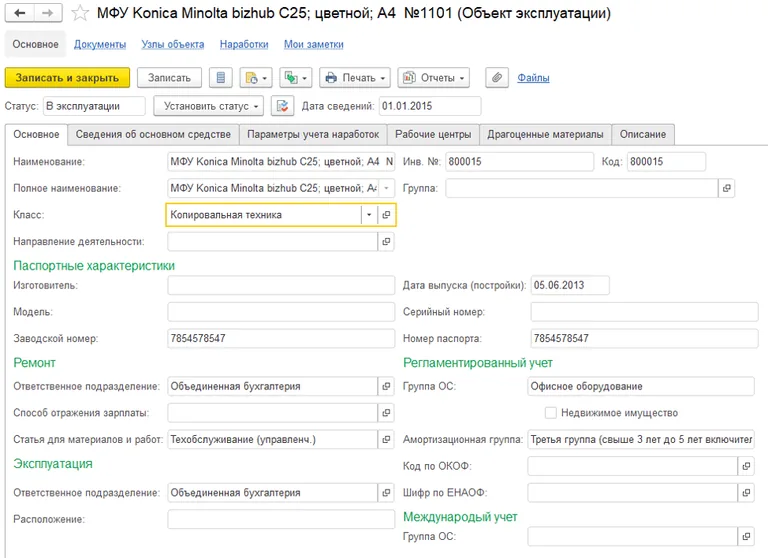Open the Файлы link
This screenshot has width=768, height=558.
click(x=533, y=77)
